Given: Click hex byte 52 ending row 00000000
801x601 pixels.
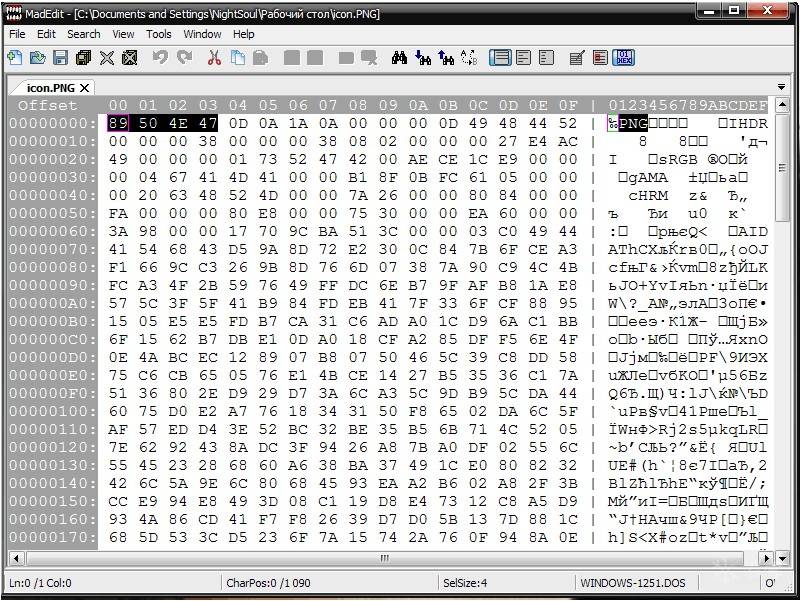Looking at the screenshot, I should (x=567, y=123).
